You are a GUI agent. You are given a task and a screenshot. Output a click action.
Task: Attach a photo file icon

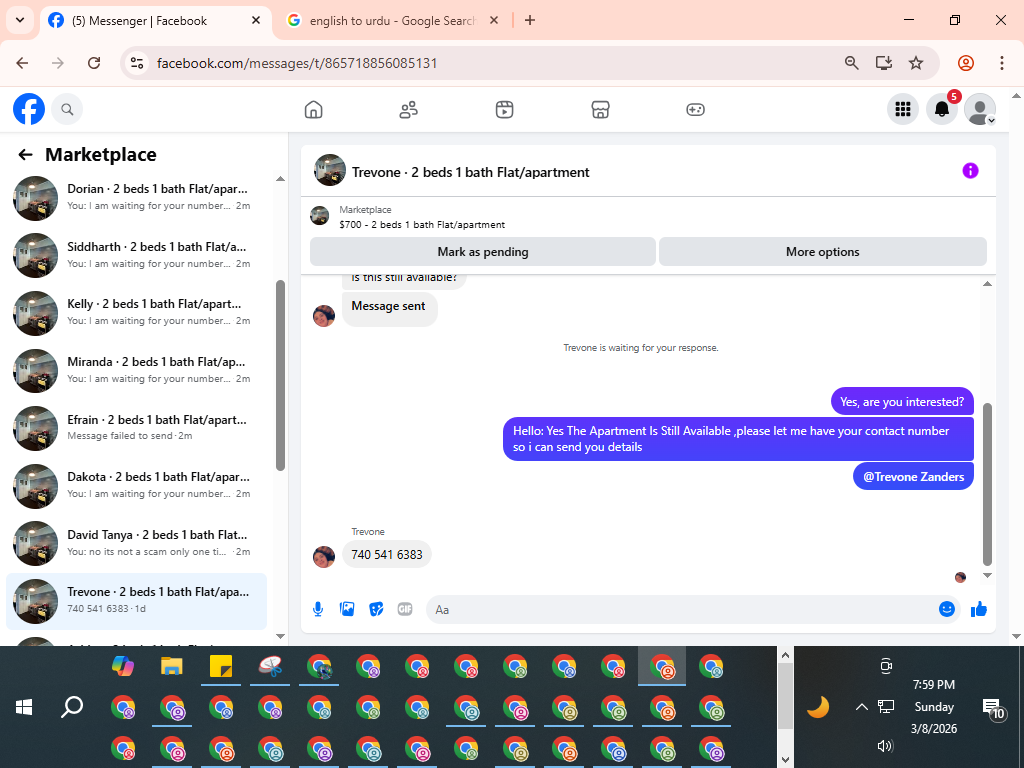(x=347, y=609)
